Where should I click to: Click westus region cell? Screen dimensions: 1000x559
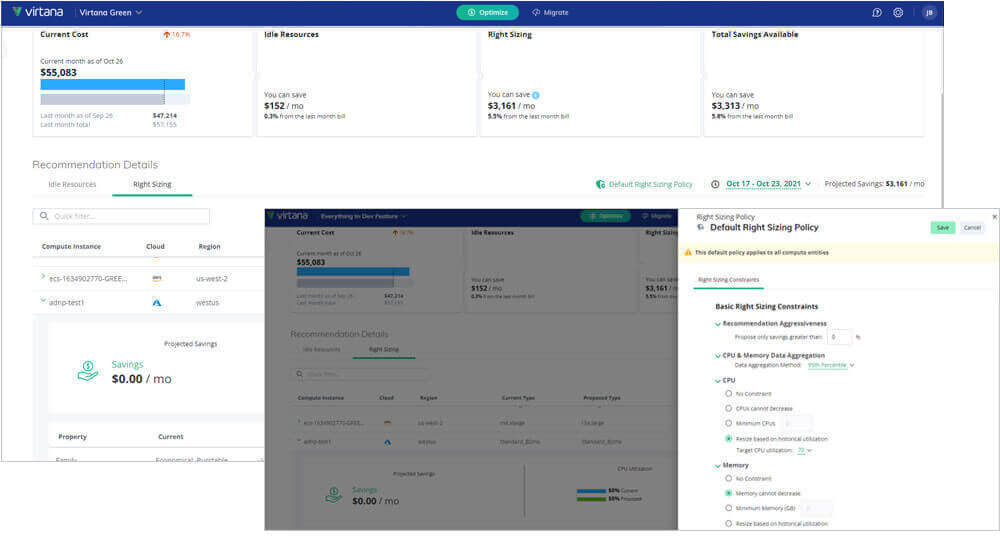[x=207, y=303]
